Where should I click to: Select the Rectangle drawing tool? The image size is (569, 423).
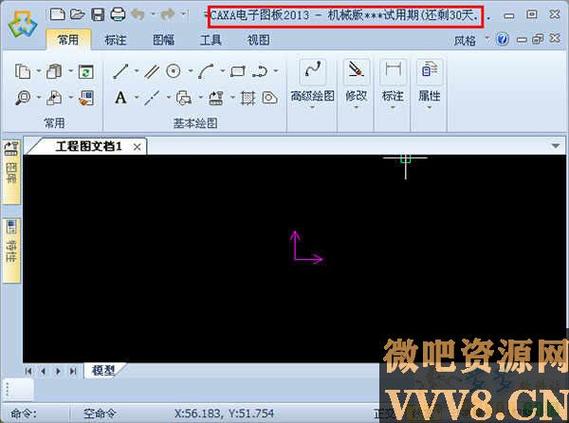(x=238, y=71)
